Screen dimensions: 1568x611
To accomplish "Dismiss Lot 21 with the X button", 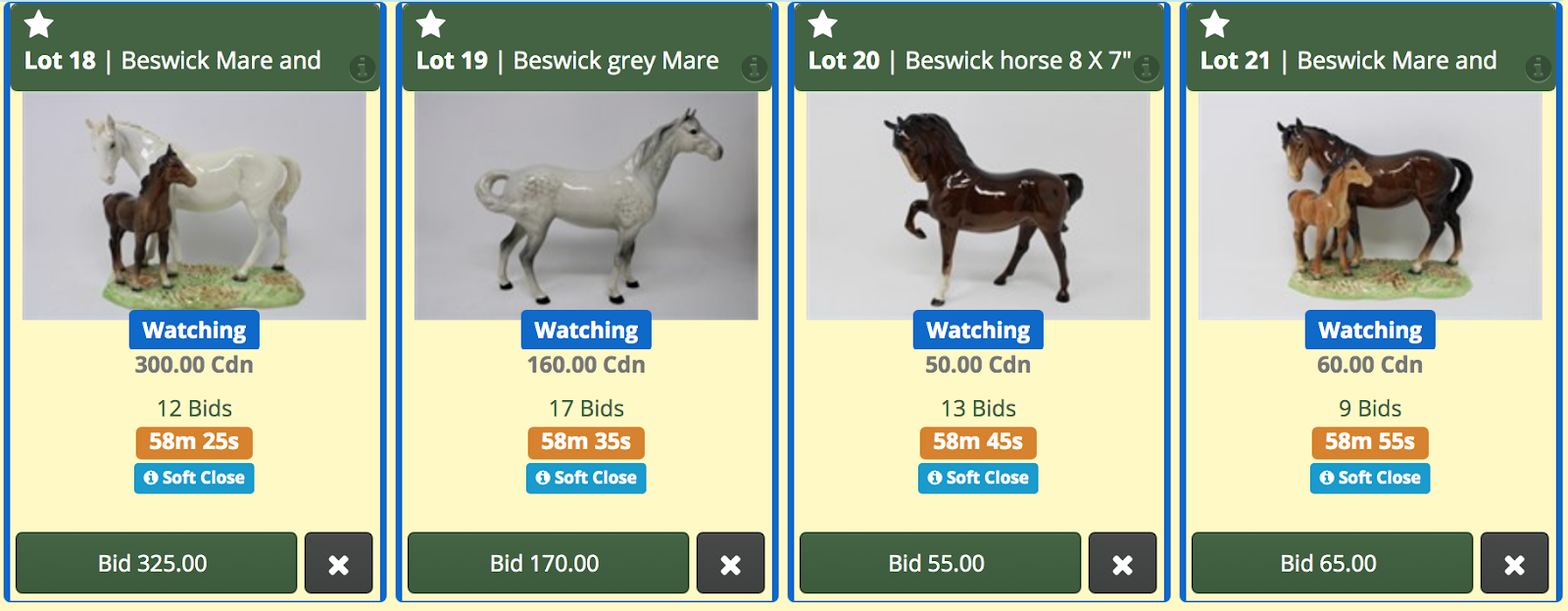I will click(x=1514, y=563).
